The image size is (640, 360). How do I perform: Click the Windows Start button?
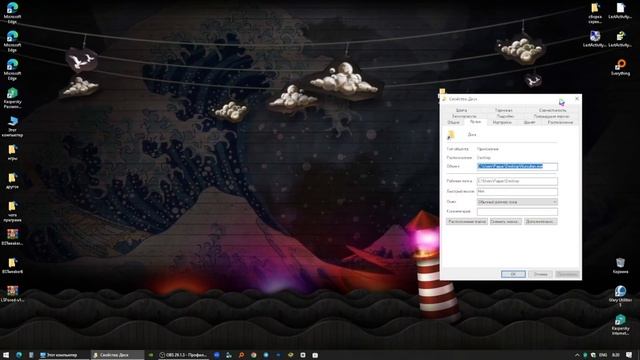[x=6, y=355]
